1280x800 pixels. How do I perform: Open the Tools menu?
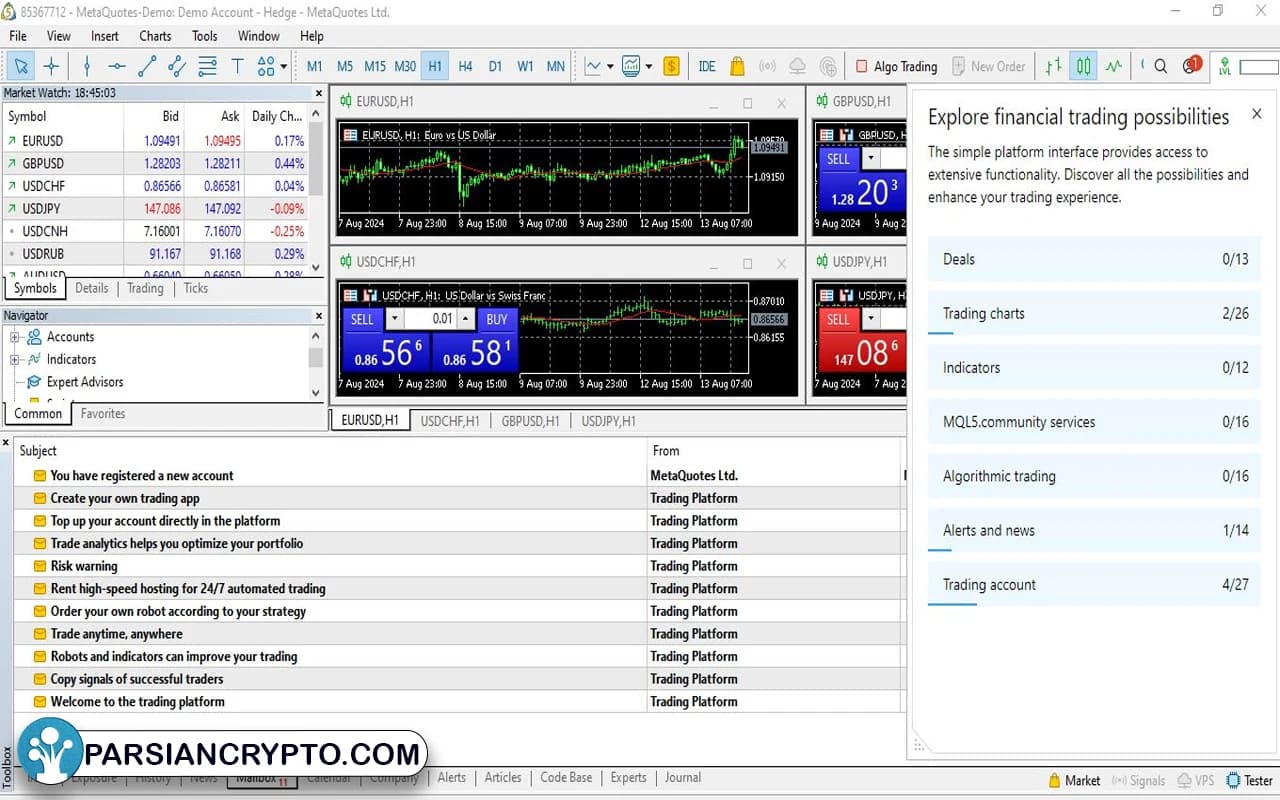pyautogui.click(x=205, y=36)
